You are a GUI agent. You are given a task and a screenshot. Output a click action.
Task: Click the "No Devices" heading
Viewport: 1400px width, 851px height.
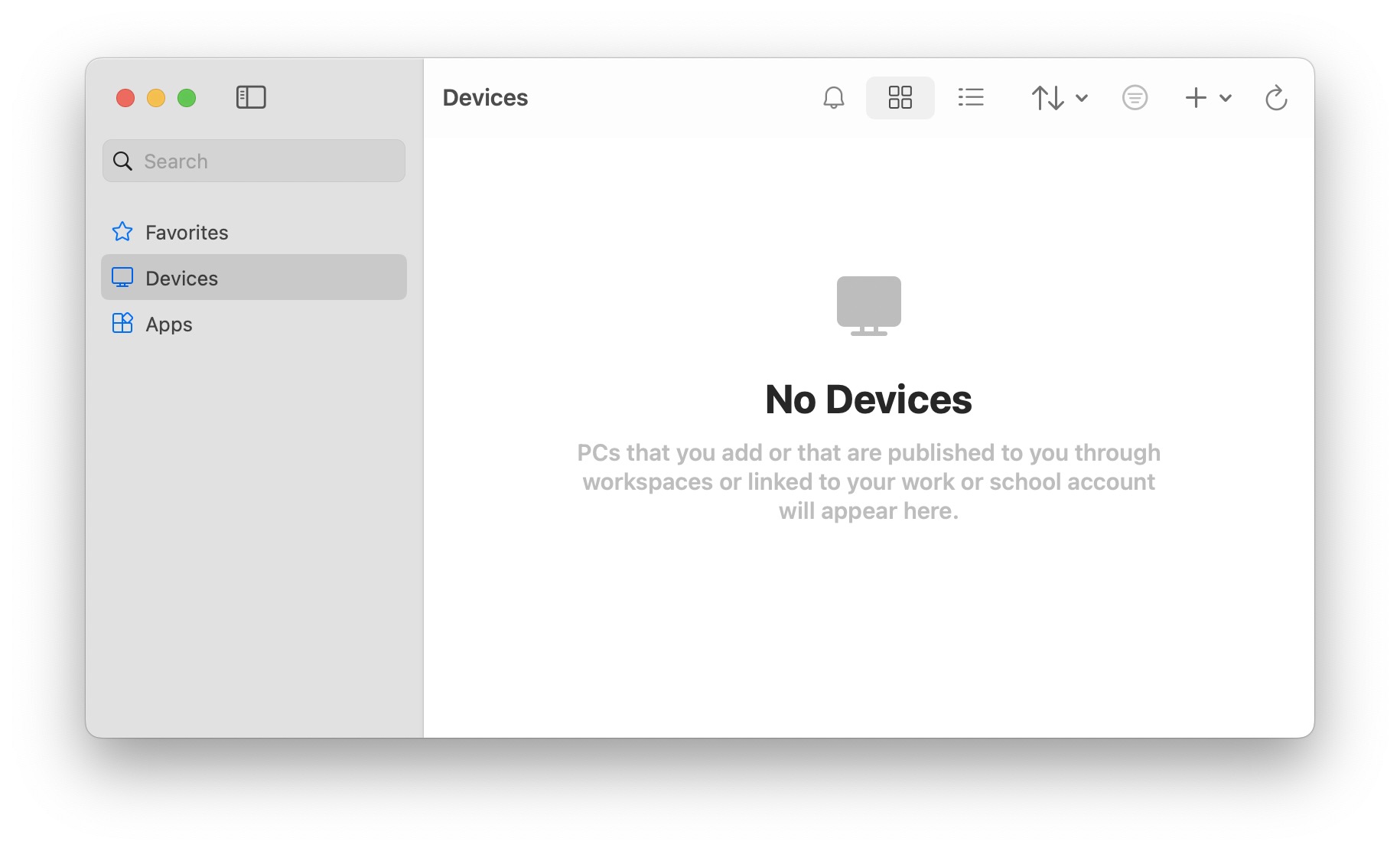pyautogui.click(x=868, y=399)
